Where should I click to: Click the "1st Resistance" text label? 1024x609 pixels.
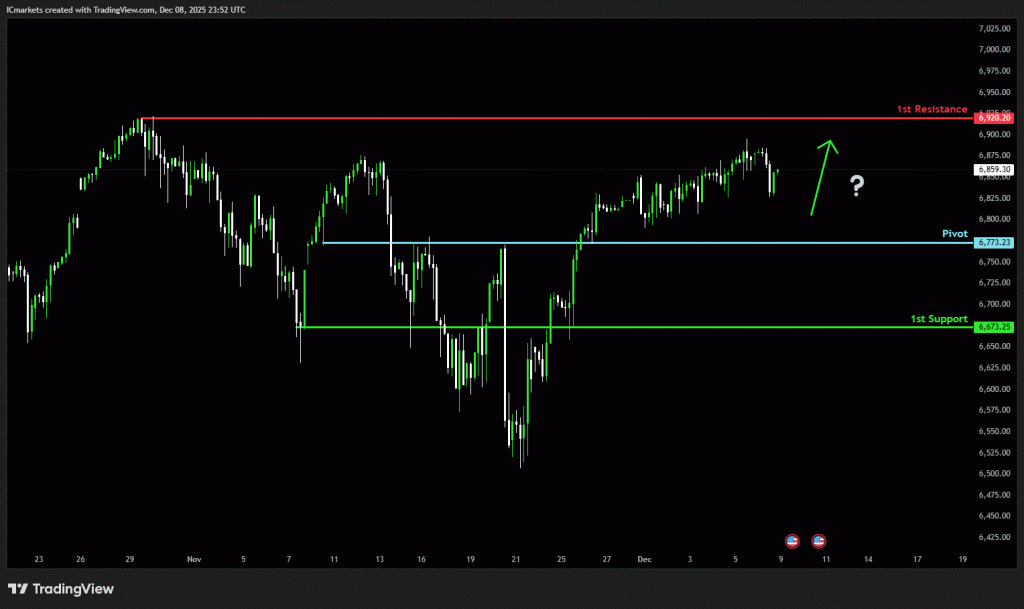click(x=931, y=109)
